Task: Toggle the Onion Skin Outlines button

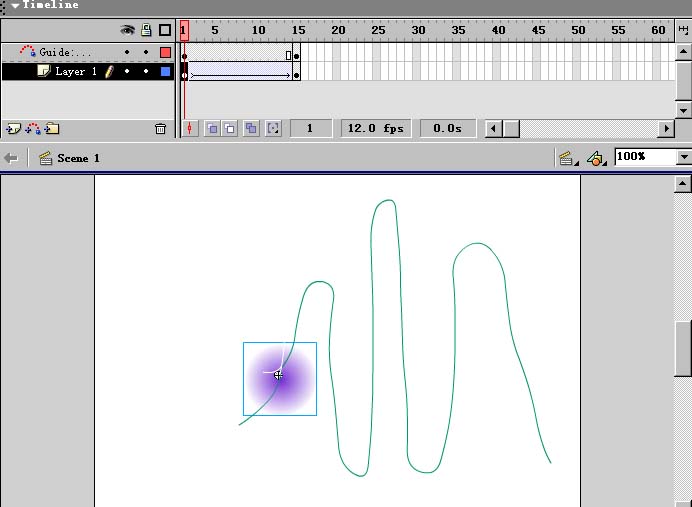Action: (x=229, y=128)
